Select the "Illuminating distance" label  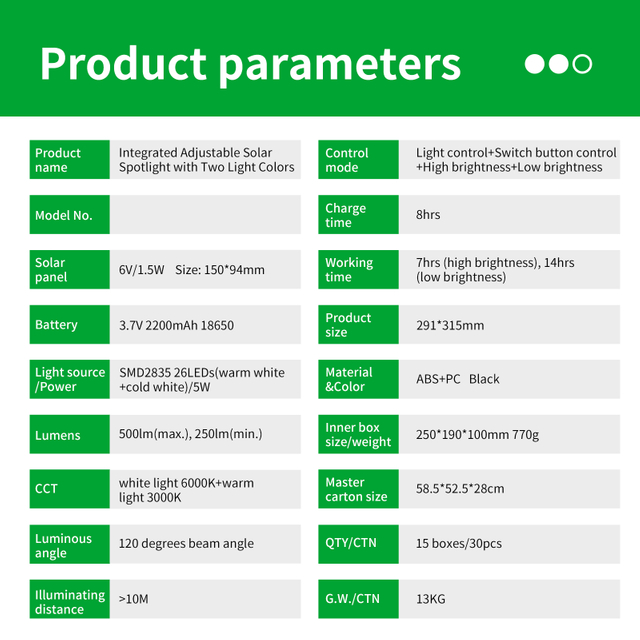coord(69,602)
